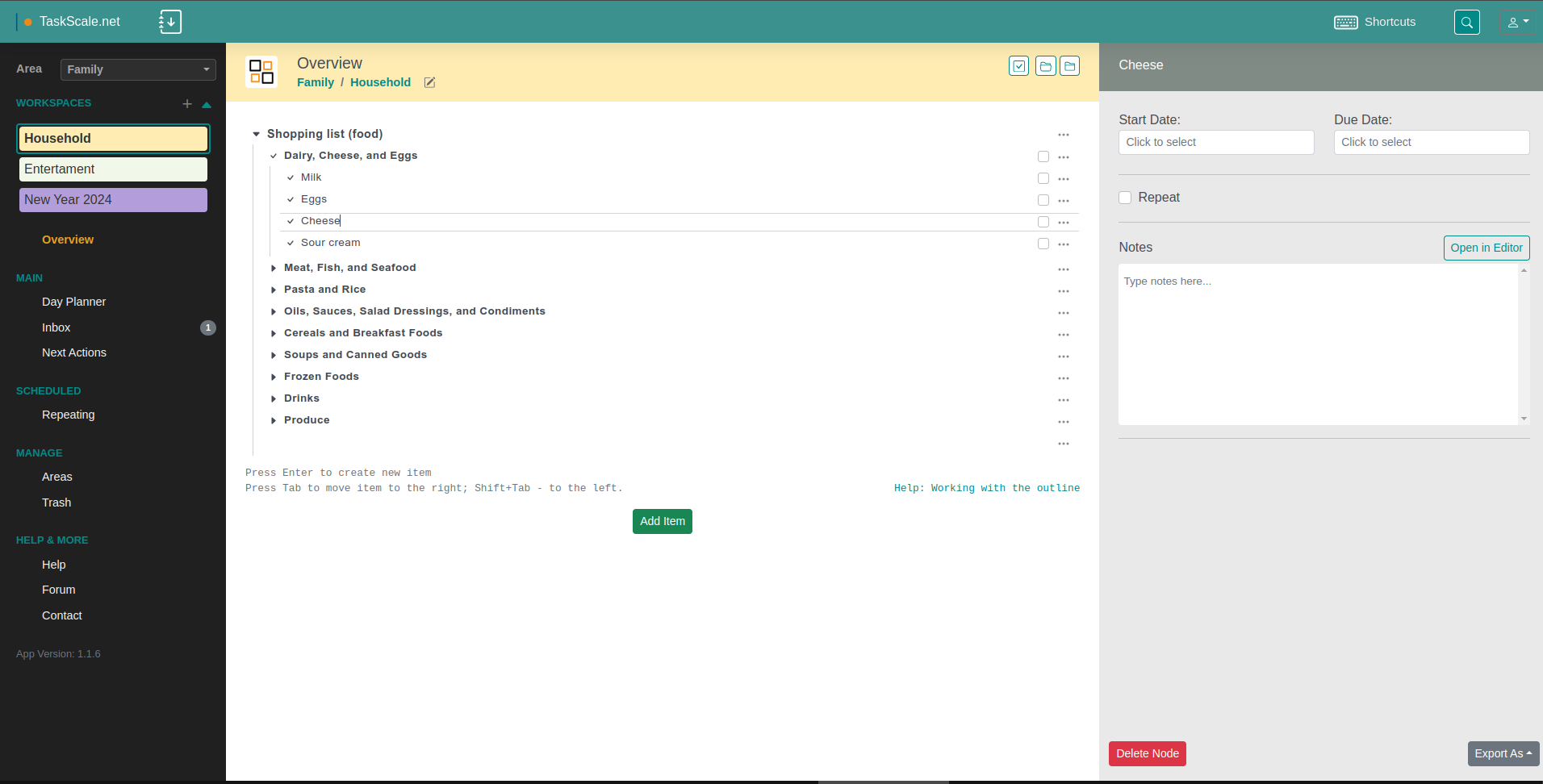Expand the Frozen Foods section
The image size is (1543, 784).
pyautogui.click(x=273, y=377)
